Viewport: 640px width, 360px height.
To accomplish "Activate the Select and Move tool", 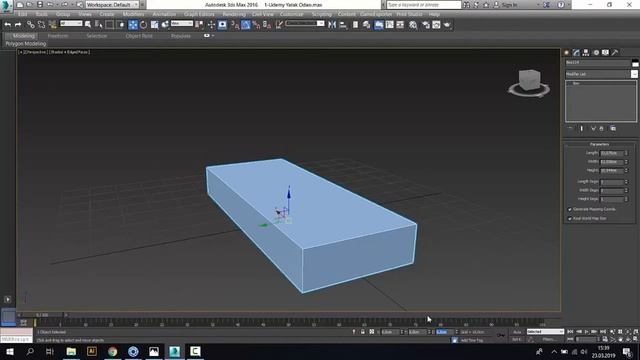I will pyautogui.click(x=133, y=25).
